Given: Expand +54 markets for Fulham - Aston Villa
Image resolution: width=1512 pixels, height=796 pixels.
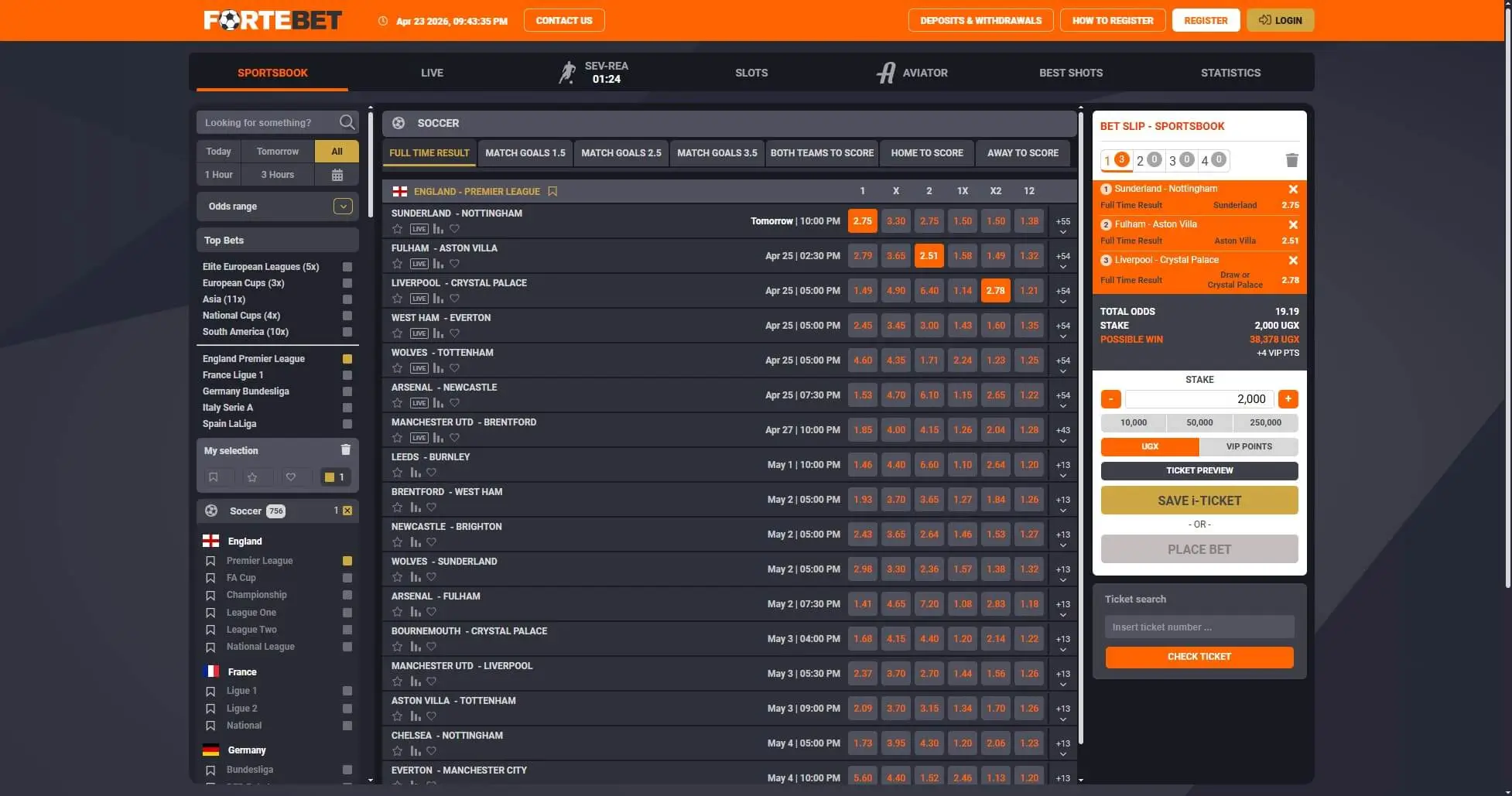Looking at the screenshot, I should click(x=1063, y=260).
